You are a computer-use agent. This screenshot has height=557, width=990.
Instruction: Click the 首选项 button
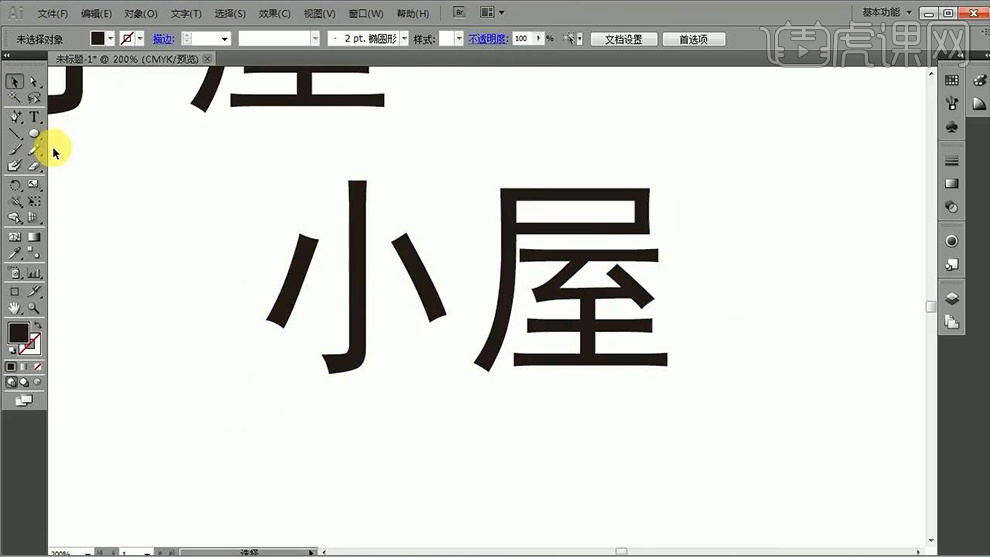693,39
